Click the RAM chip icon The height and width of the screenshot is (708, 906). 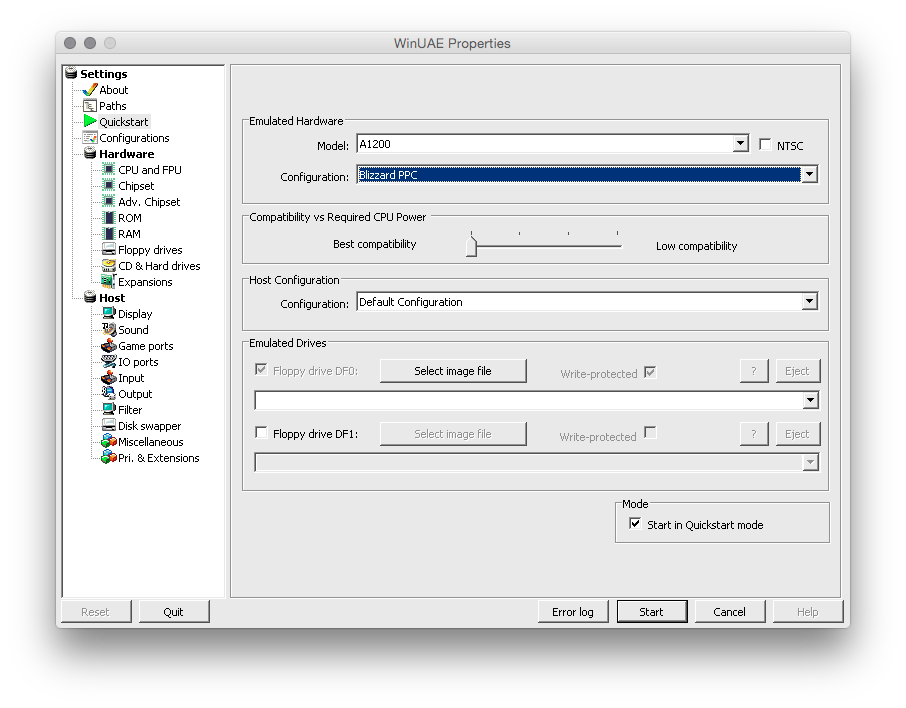[108, 233]
